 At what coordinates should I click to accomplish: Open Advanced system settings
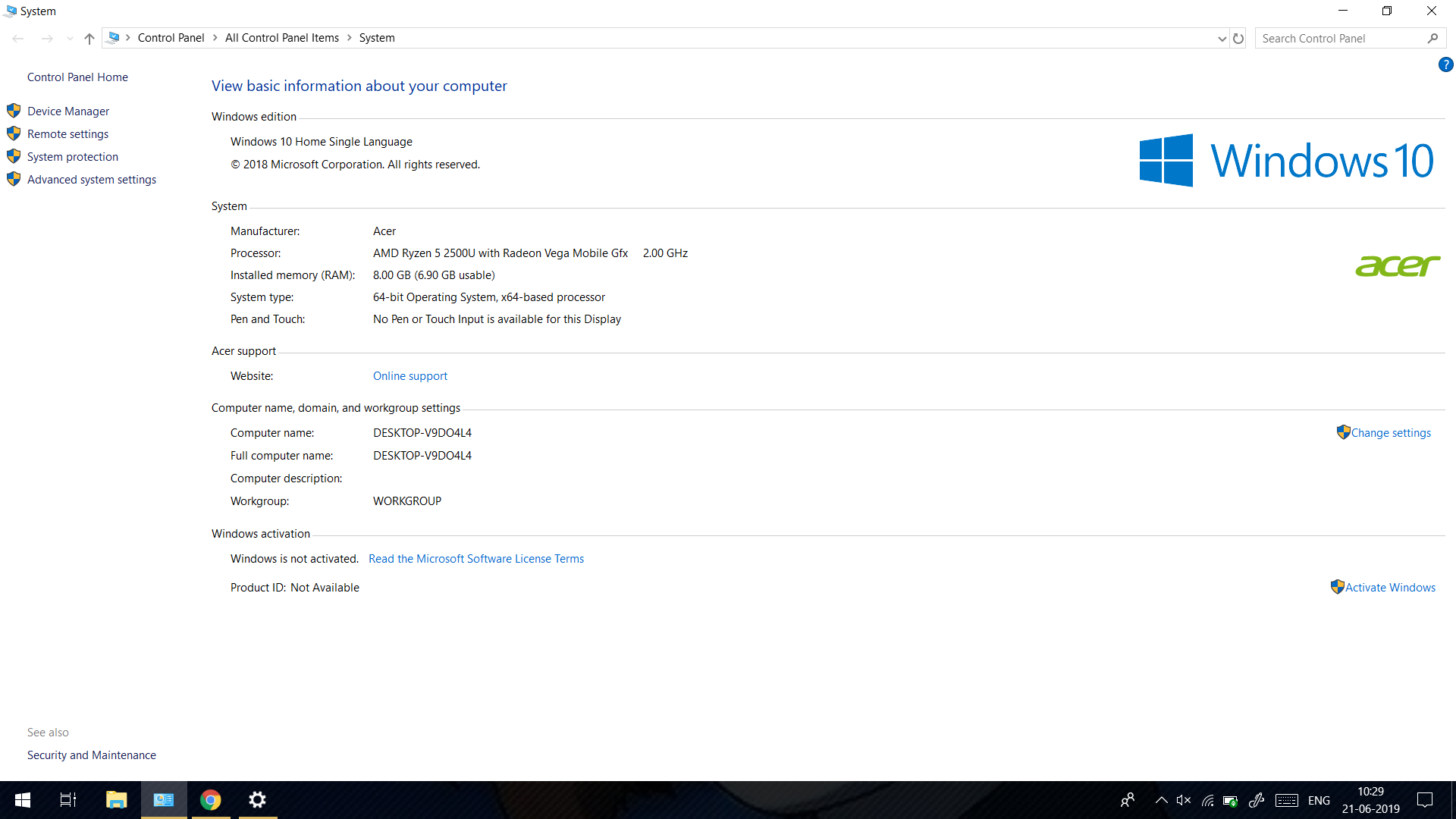92,180
